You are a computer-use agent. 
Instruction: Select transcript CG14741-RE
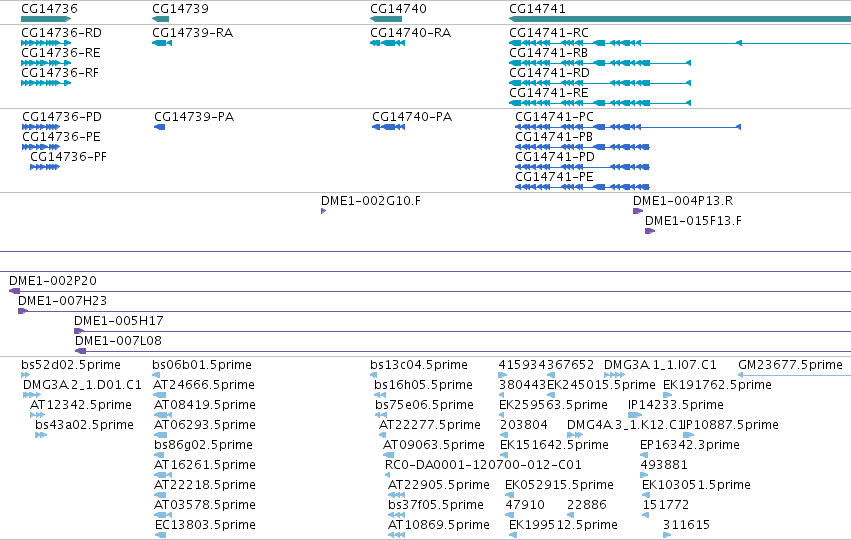tap(549, 93)
